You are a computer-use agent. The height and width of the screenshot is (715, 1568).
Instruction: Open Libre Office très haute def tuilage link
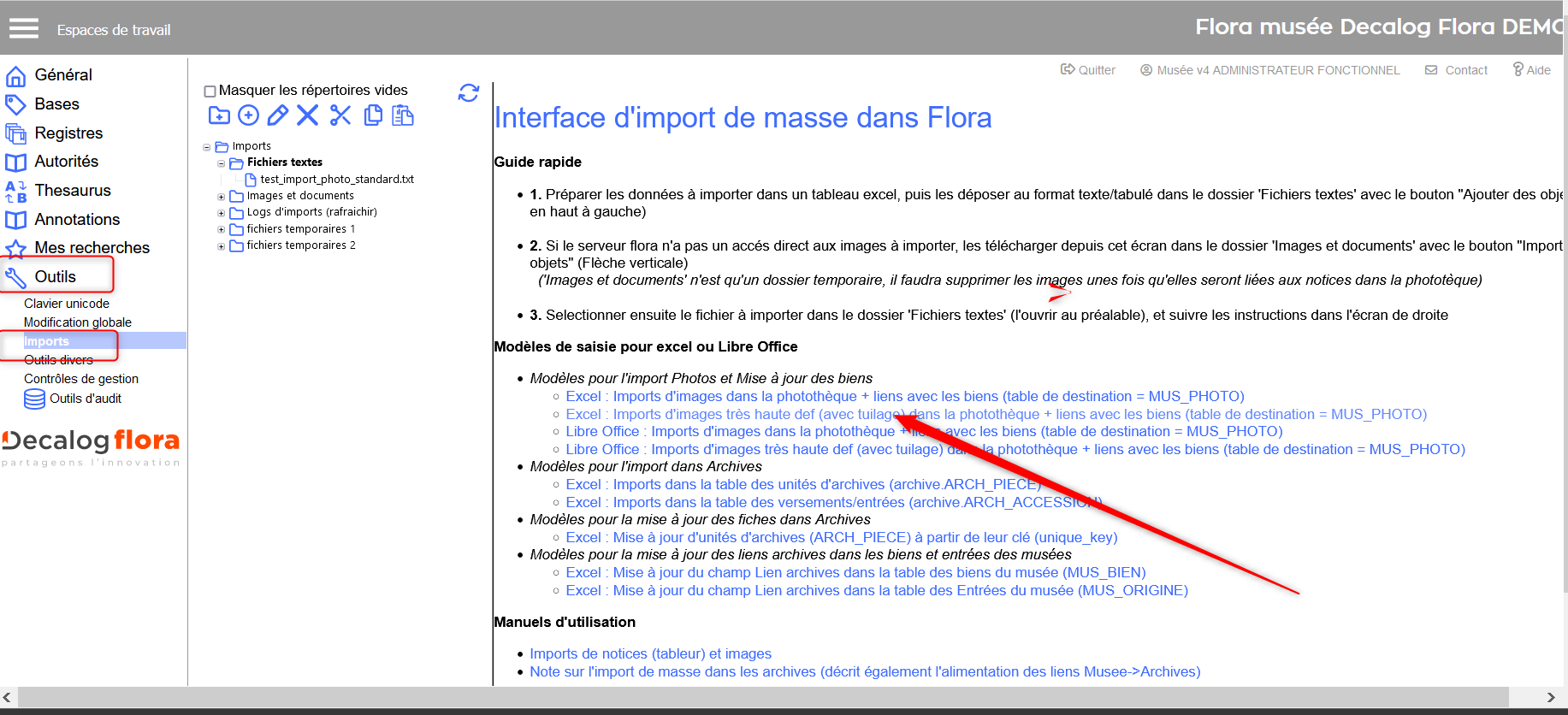[x=1015, y=450]
